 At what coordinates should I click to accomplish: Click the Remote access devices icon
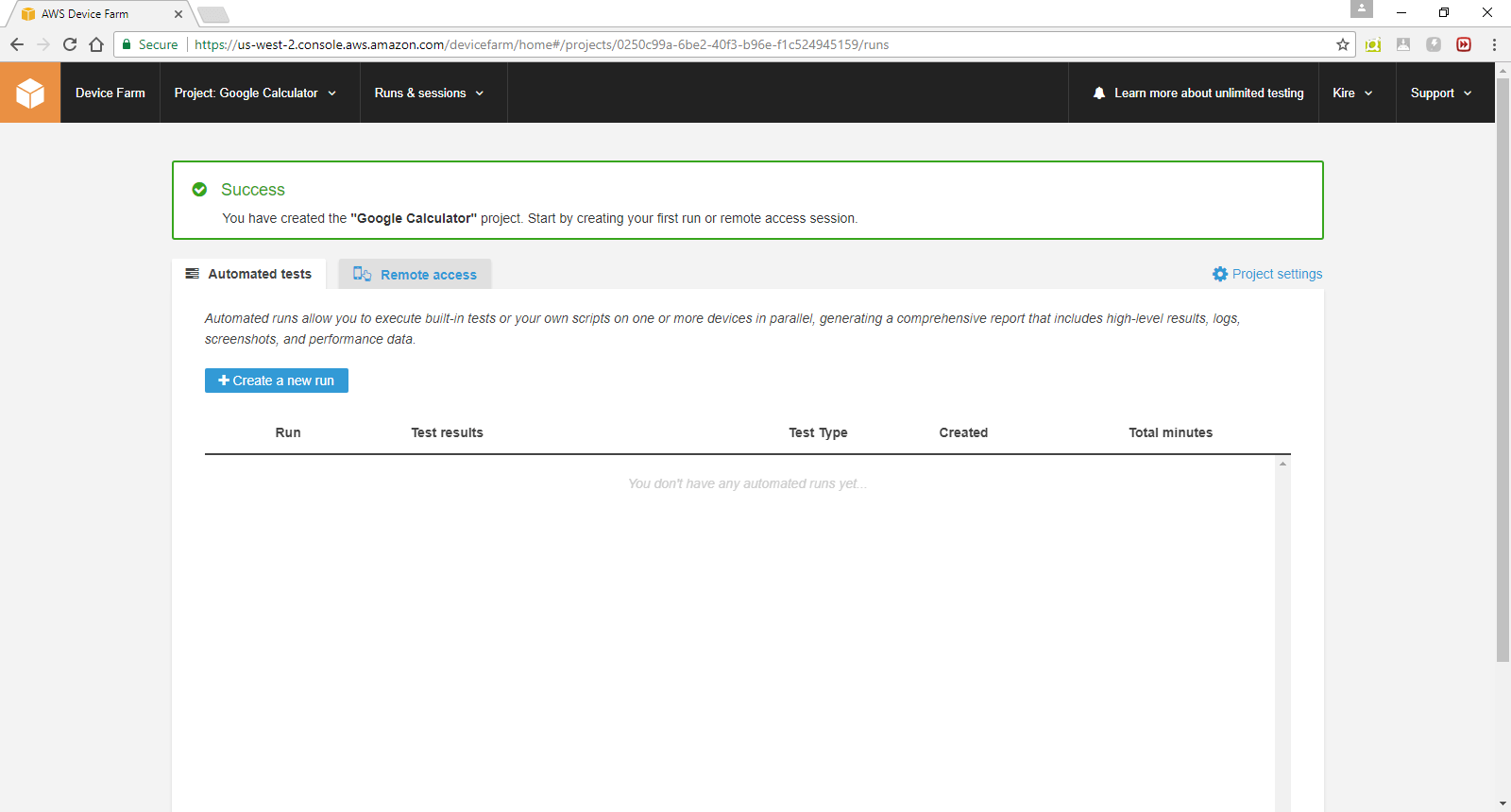pyautogui.click(x=362, y=274)
